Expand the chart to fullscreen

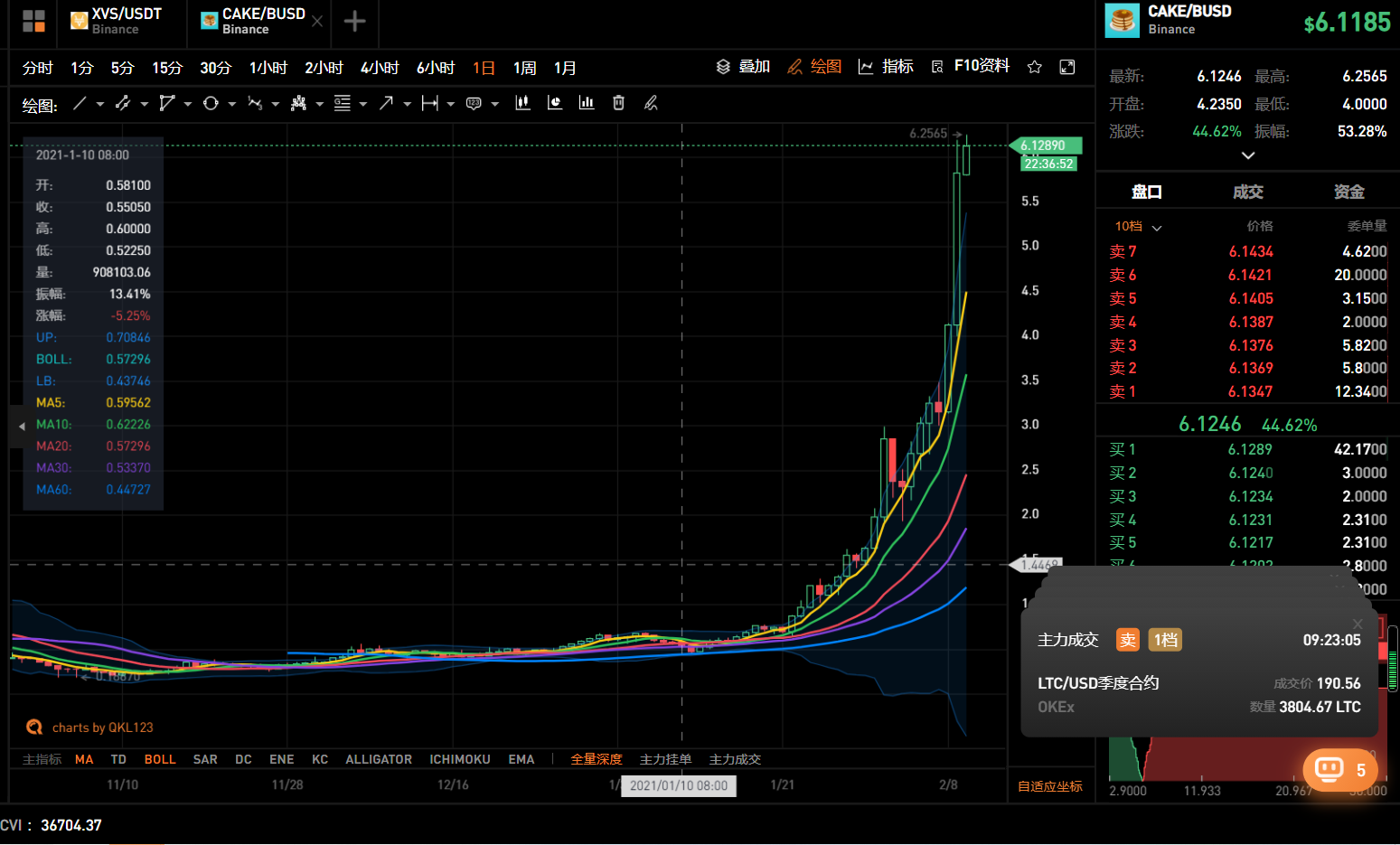[x=1067, y=67]
